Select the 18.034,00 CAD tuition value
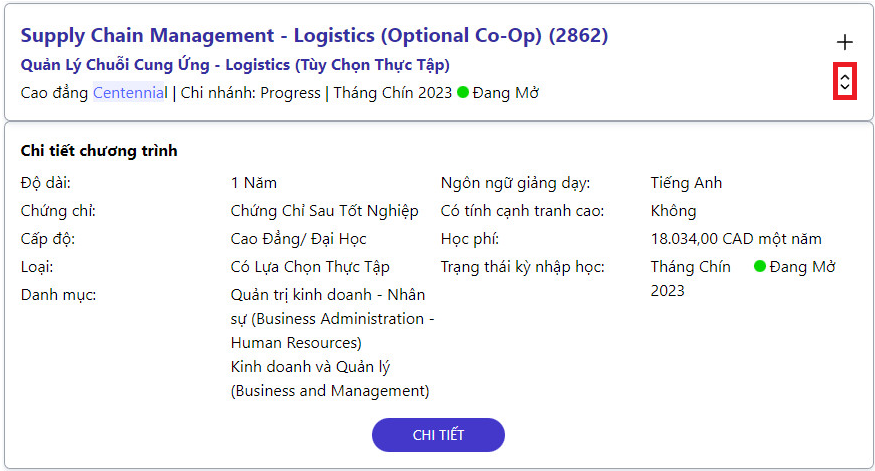The width and height of the screenshot is (875, 471). pos(736,239)
